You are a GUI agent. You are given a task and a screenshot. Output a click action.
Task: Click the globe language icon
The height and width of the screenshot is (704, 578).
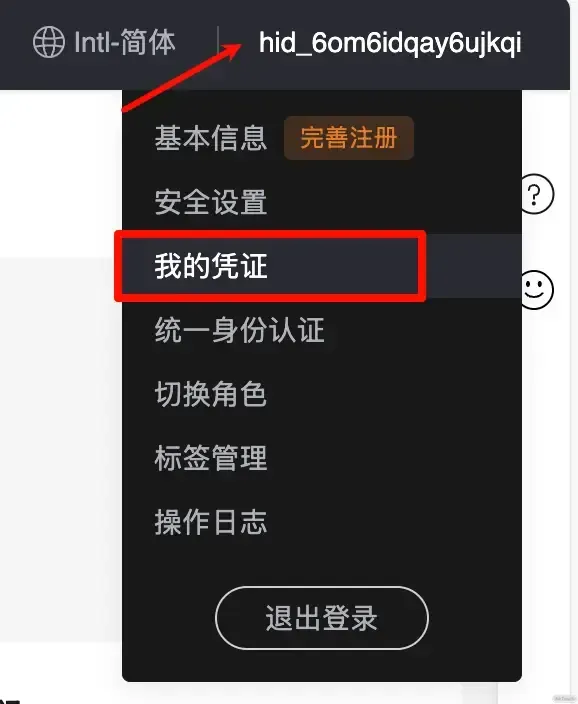click(49, 42)
